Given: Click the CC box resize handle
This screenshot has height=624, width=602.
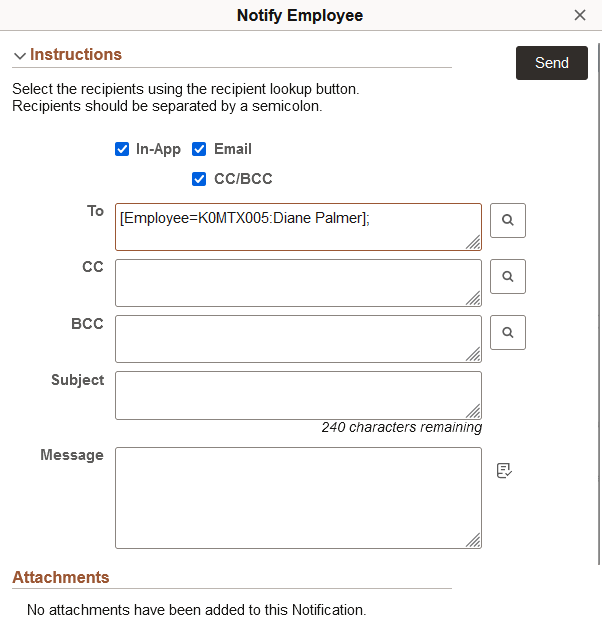Looking at the screenshot, I should click(x=473, y=298).
